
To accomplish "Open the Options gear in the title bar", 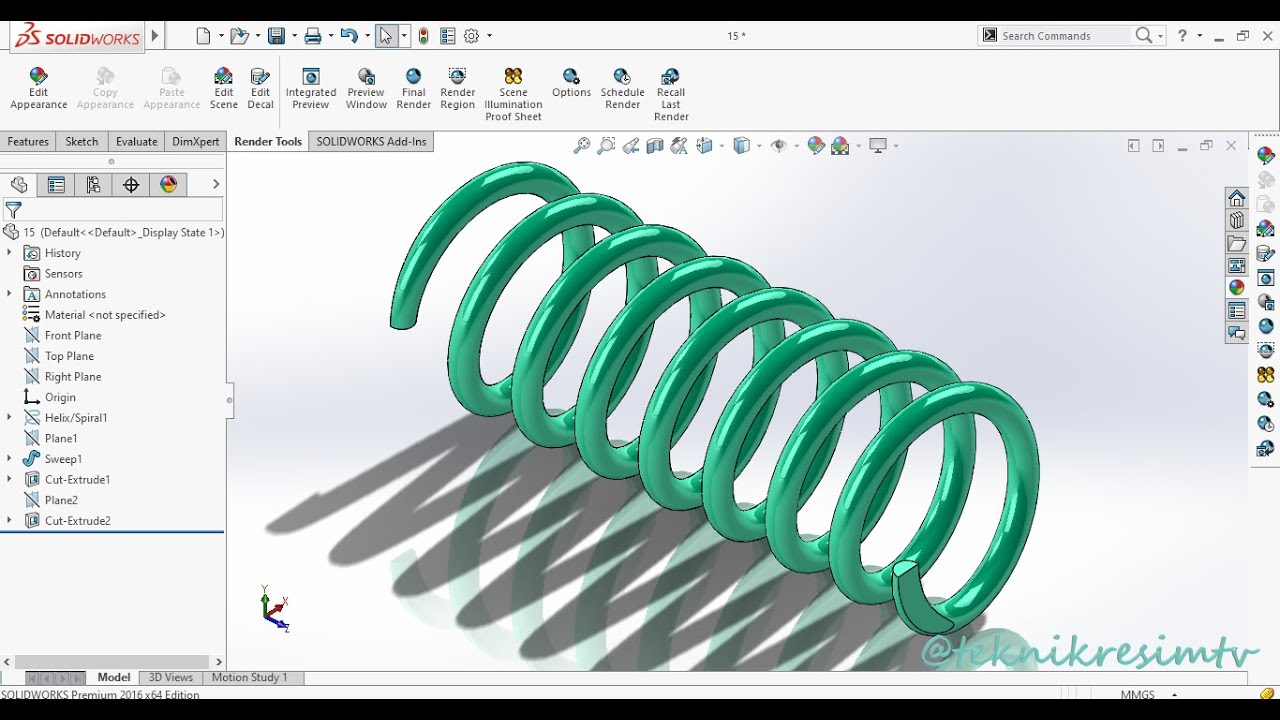I will 472,36.
